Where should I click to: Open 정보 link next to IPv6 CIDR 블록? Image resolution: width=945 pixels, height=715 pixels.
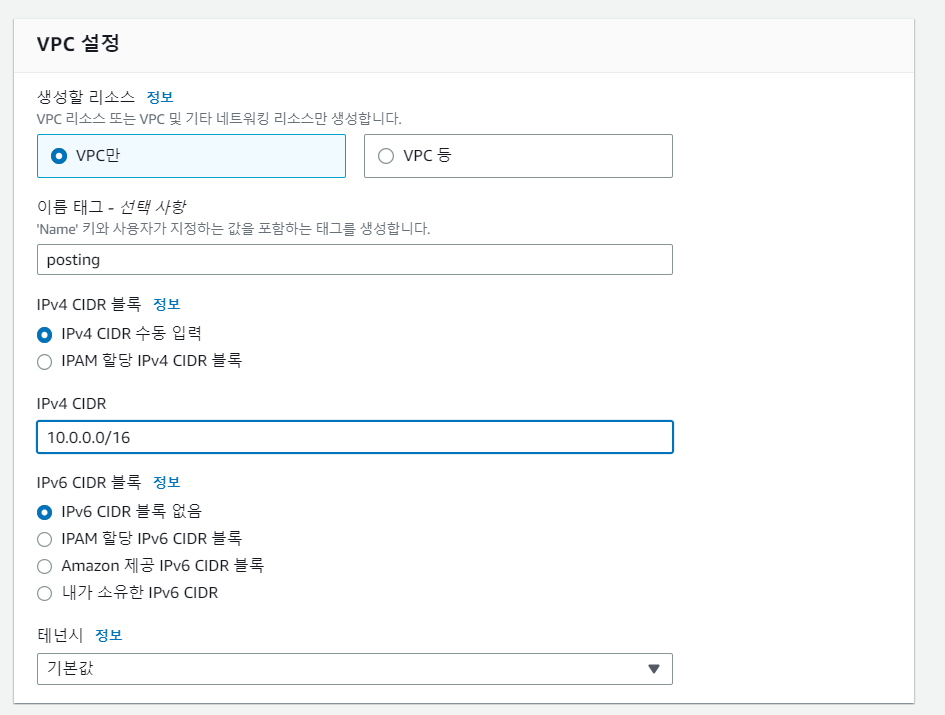click(166, 482)
